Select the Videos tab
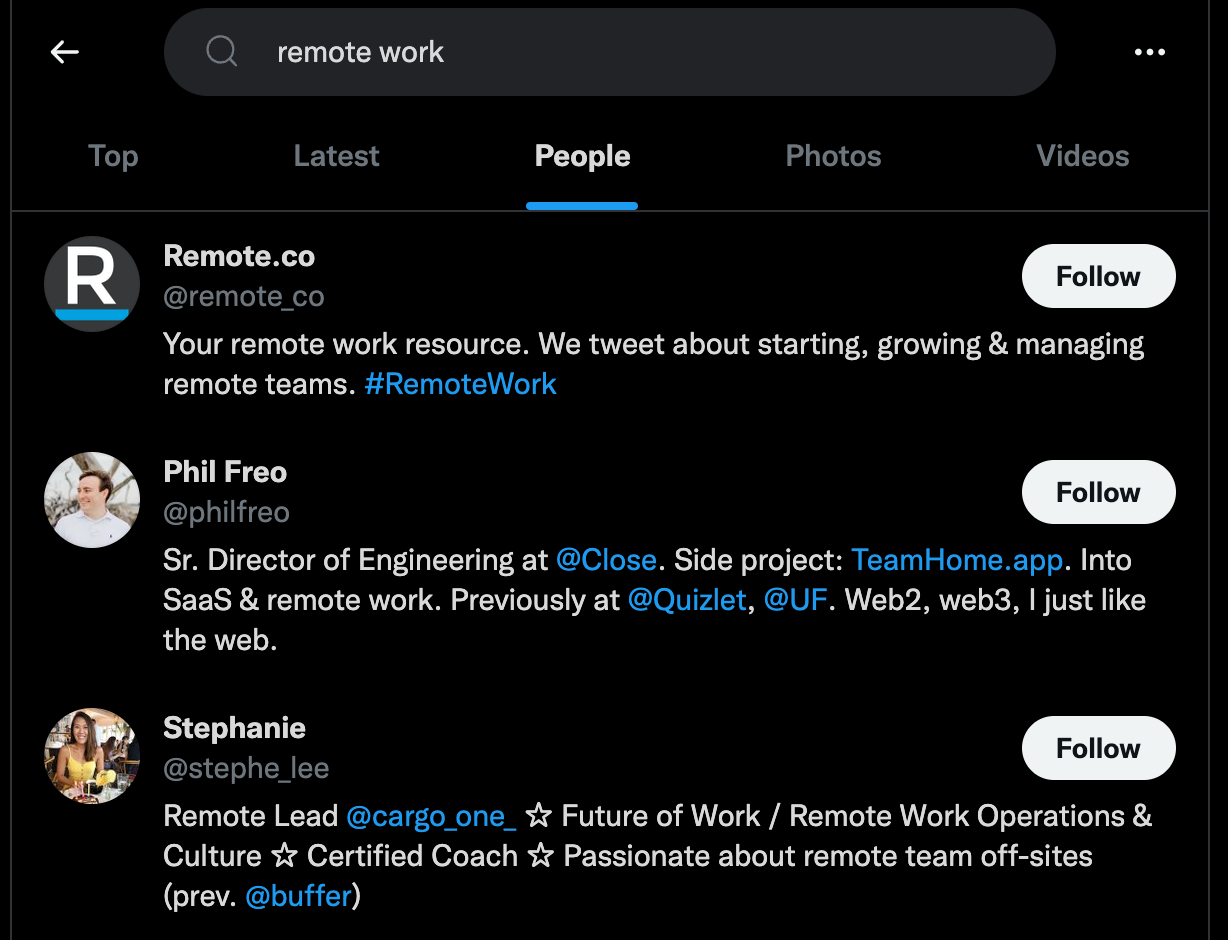Screen dimensions: 1228x940 1083,156
